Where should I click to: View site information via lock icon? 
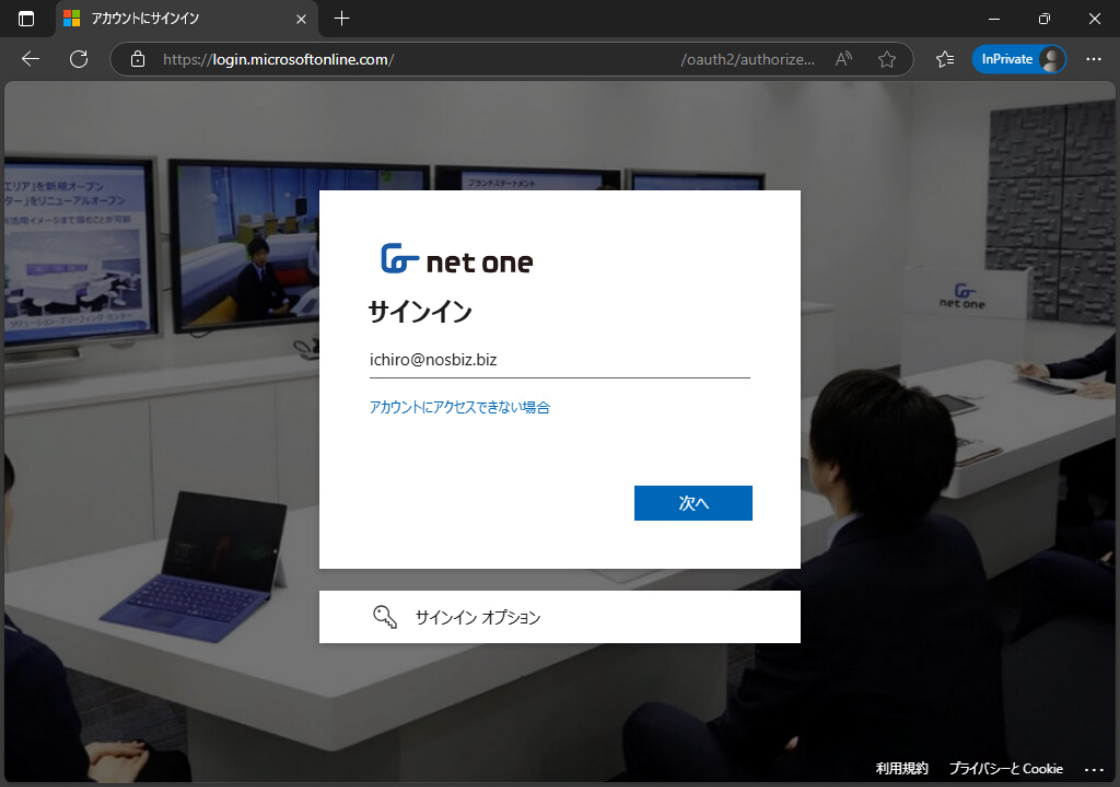[x=138, y=59]
